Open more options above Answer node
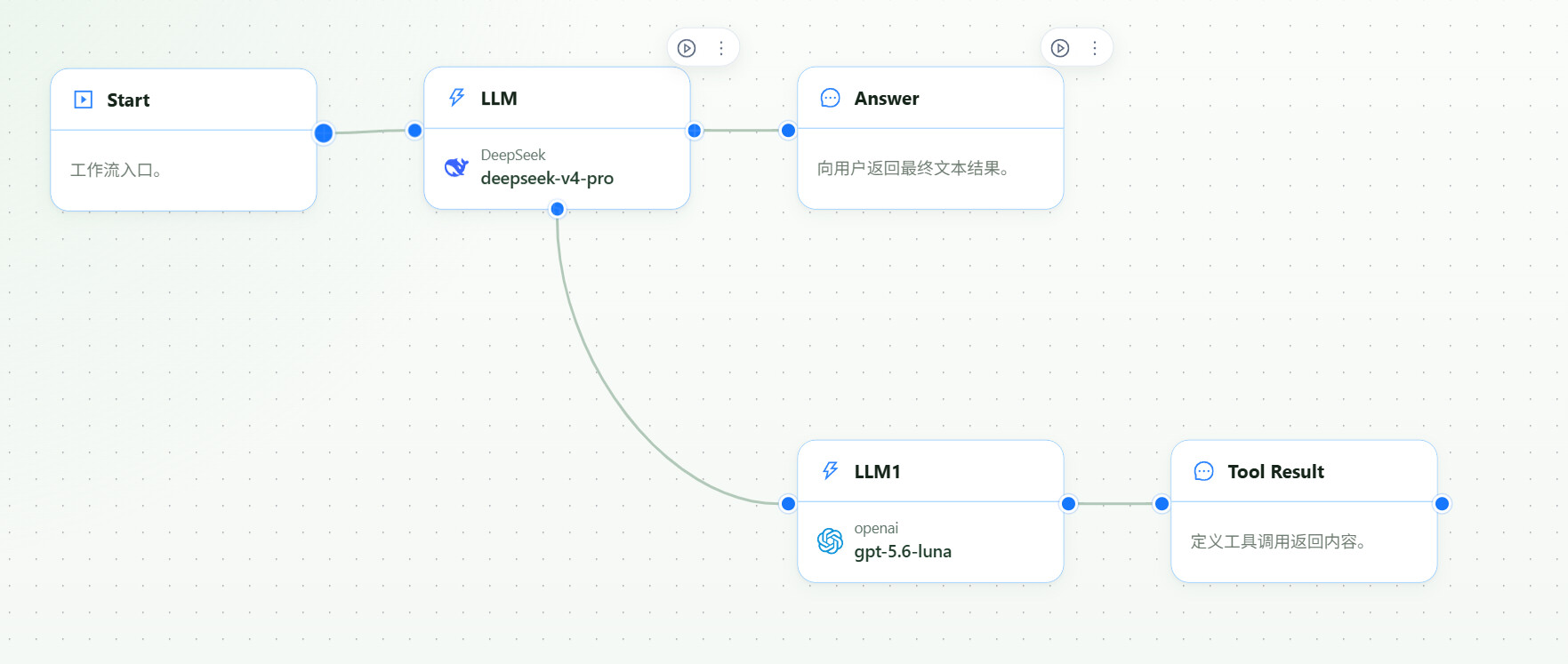This screenshot has width=1568, height=664. (1095, 48)
